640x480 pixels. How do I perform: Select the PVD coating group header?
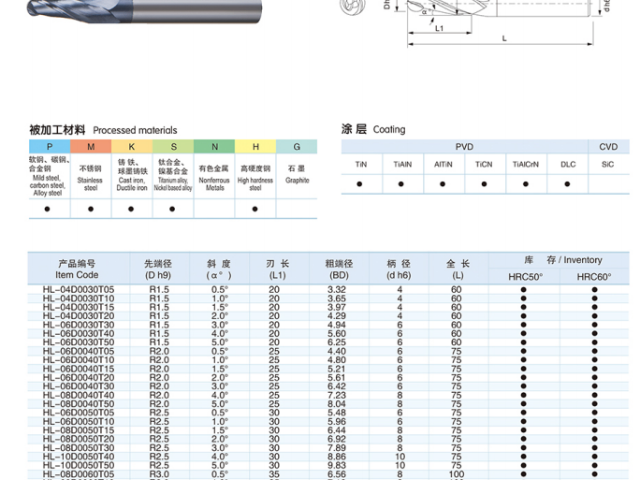[x=464, y=147]
